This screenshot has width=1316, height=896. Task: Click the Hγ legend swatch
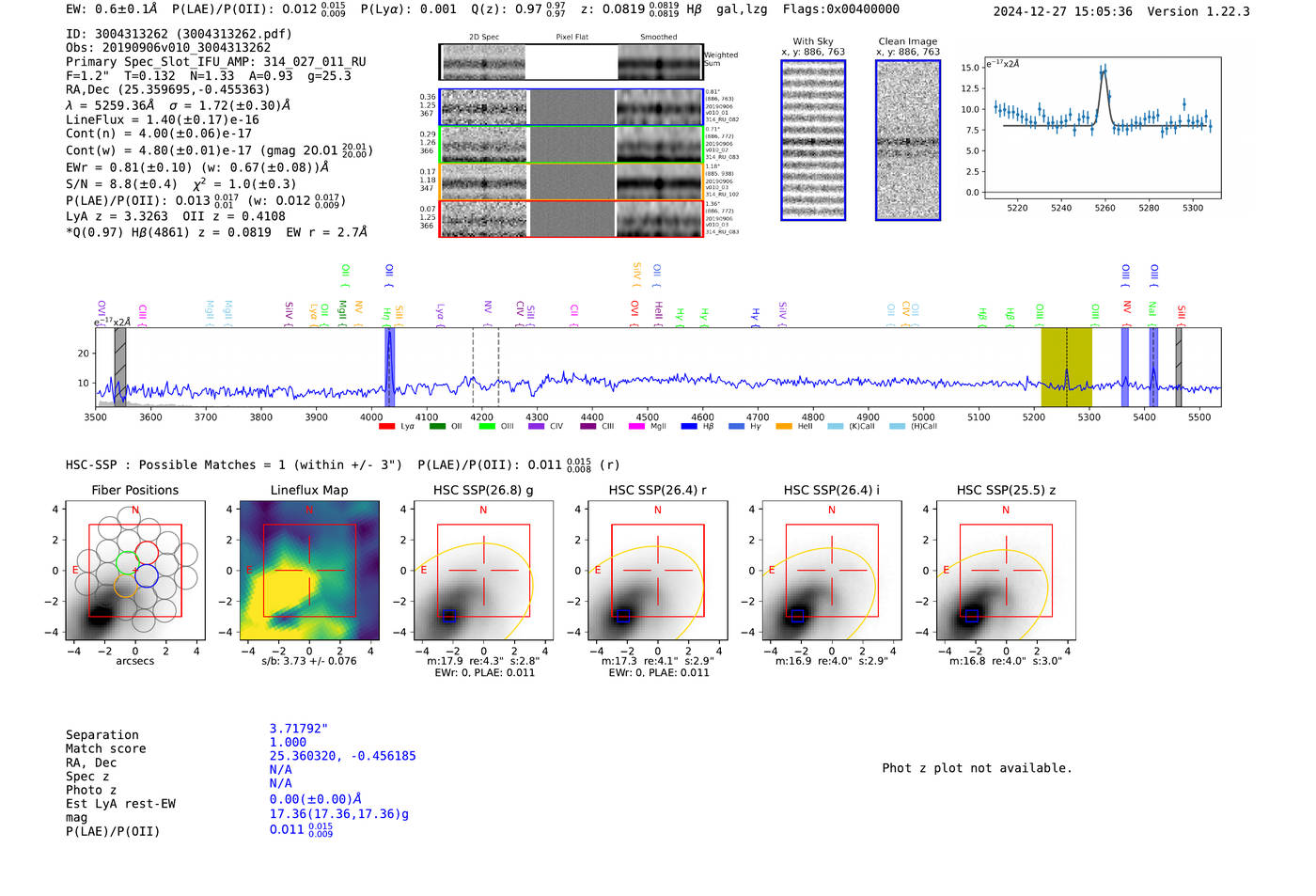tap(736, 427)
